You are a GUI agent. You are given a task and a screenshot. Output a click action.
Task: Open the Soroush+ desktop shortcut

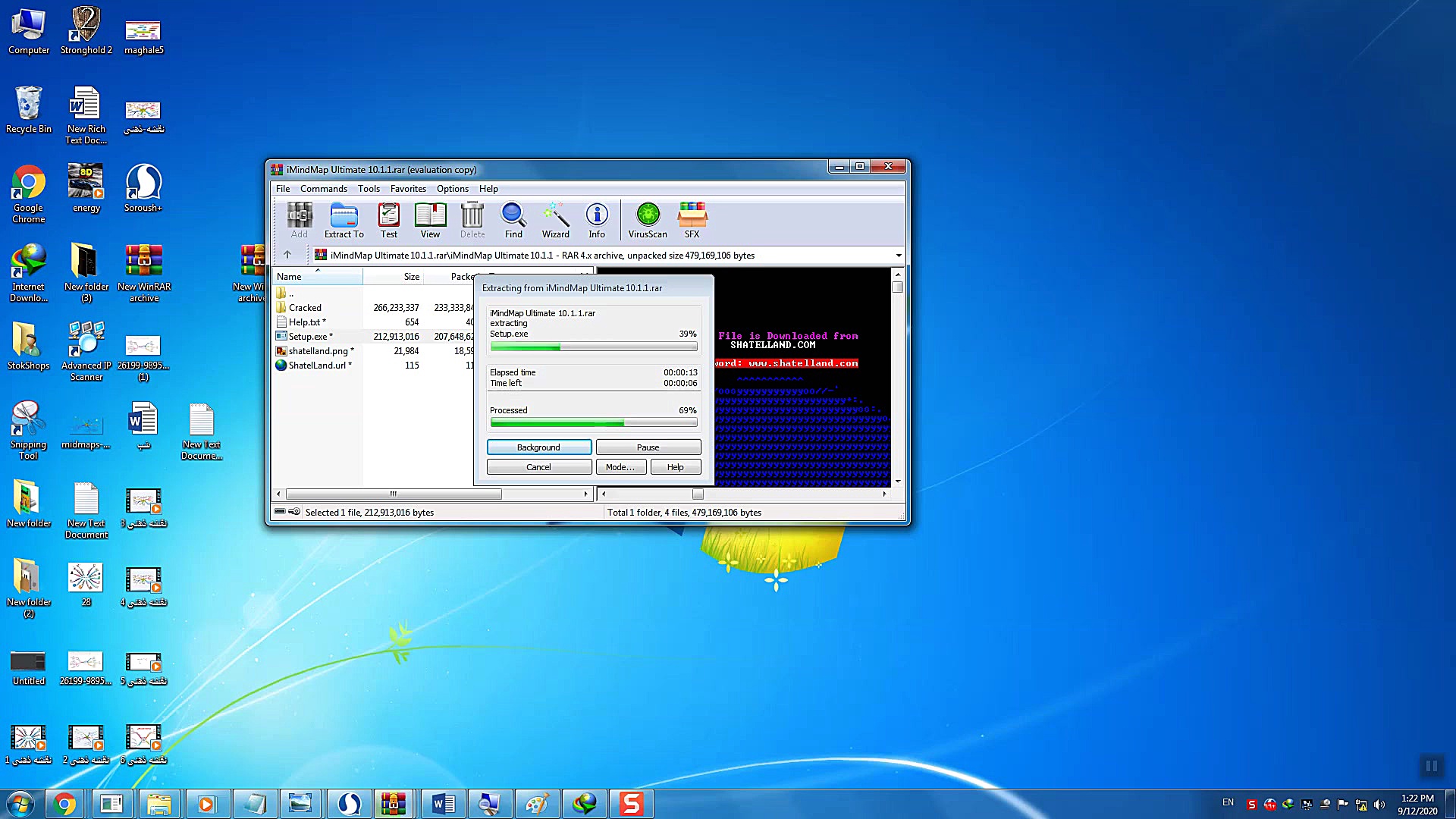pyautogui.click(x=143, y=188)
